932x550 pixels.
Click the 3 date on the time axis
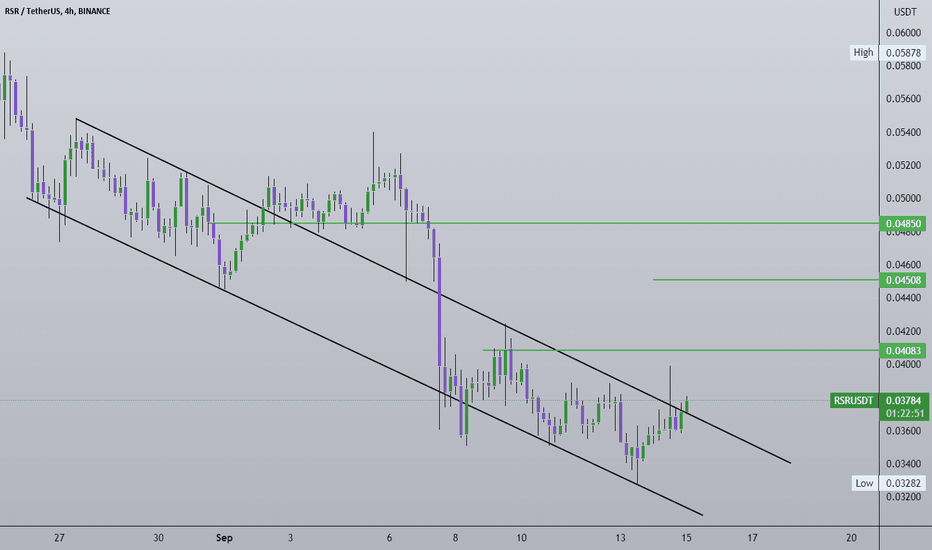(291, 538)
